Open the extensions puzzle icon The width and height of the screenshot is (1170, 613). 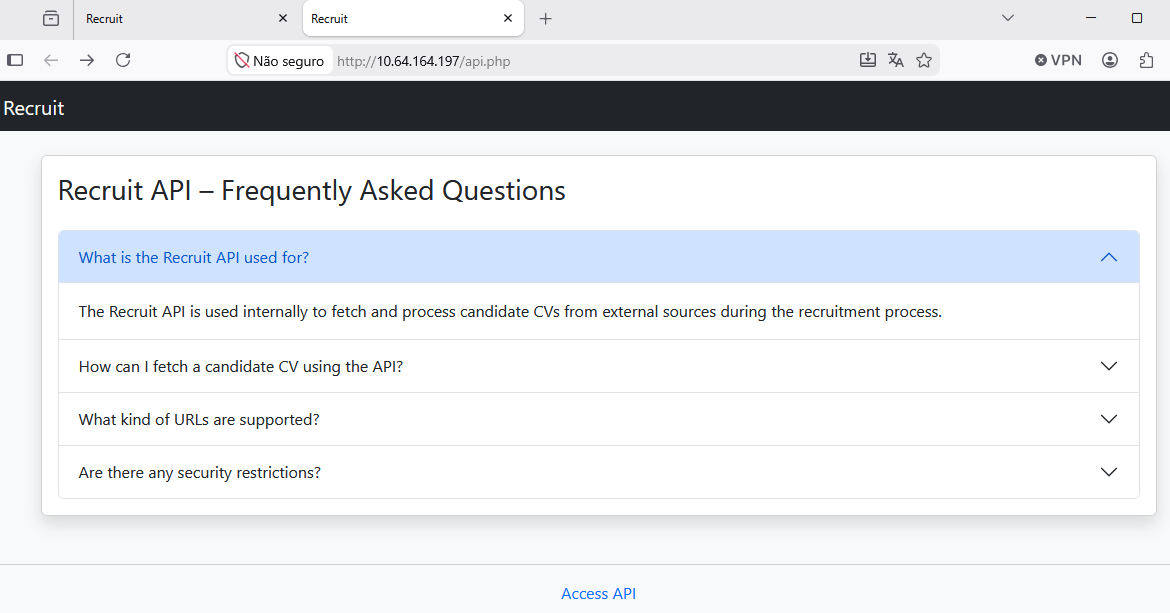point(1147,60)
